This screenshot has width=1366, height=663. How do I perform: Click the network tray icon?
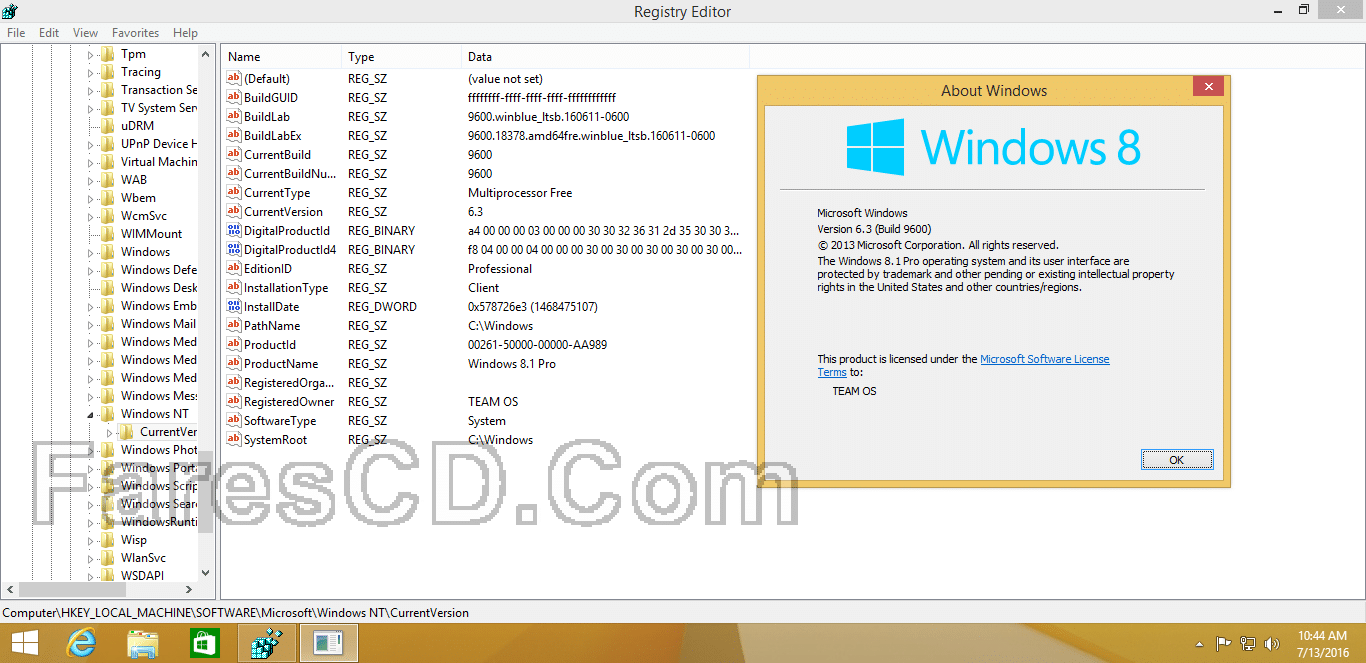point(1248,644)
